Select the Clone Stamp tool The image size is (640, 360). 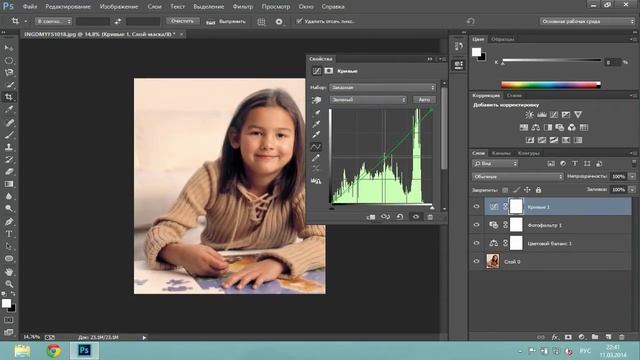click(x=9, y=147)
